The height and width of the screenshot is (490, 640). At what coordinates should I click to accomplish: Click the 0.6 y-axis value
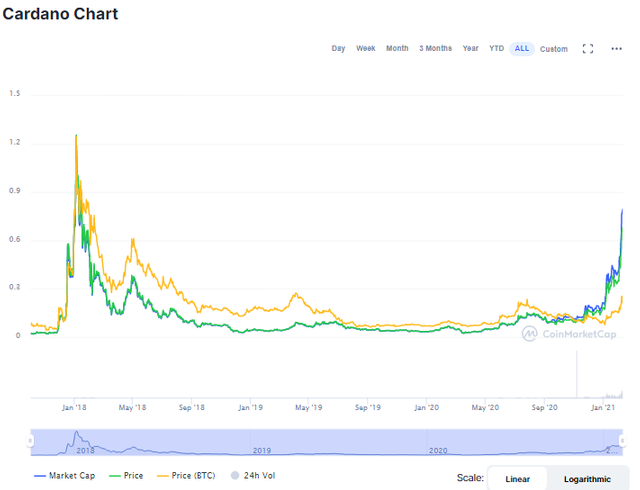15,239
